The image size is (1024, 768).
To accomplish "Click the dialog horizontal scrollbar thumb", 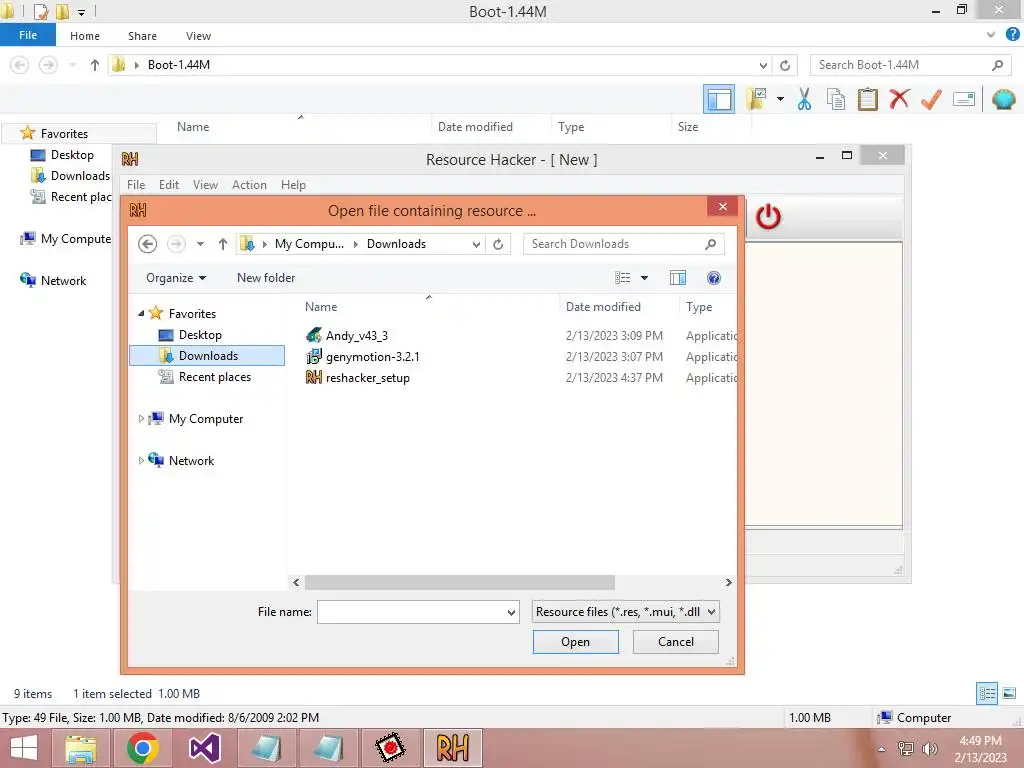I will coord(460,582).
